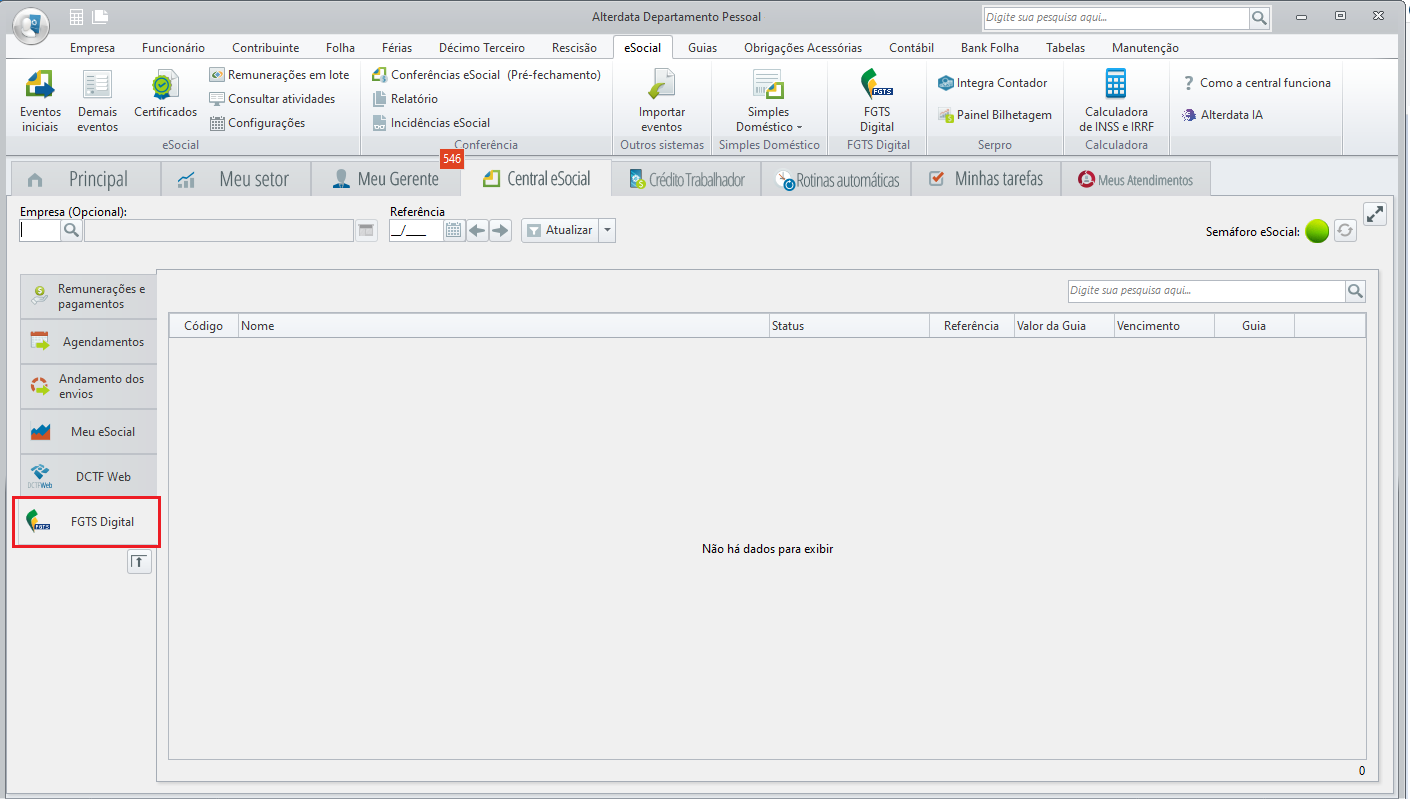Open the Manutenção ribbon tab

[1145, 48]
